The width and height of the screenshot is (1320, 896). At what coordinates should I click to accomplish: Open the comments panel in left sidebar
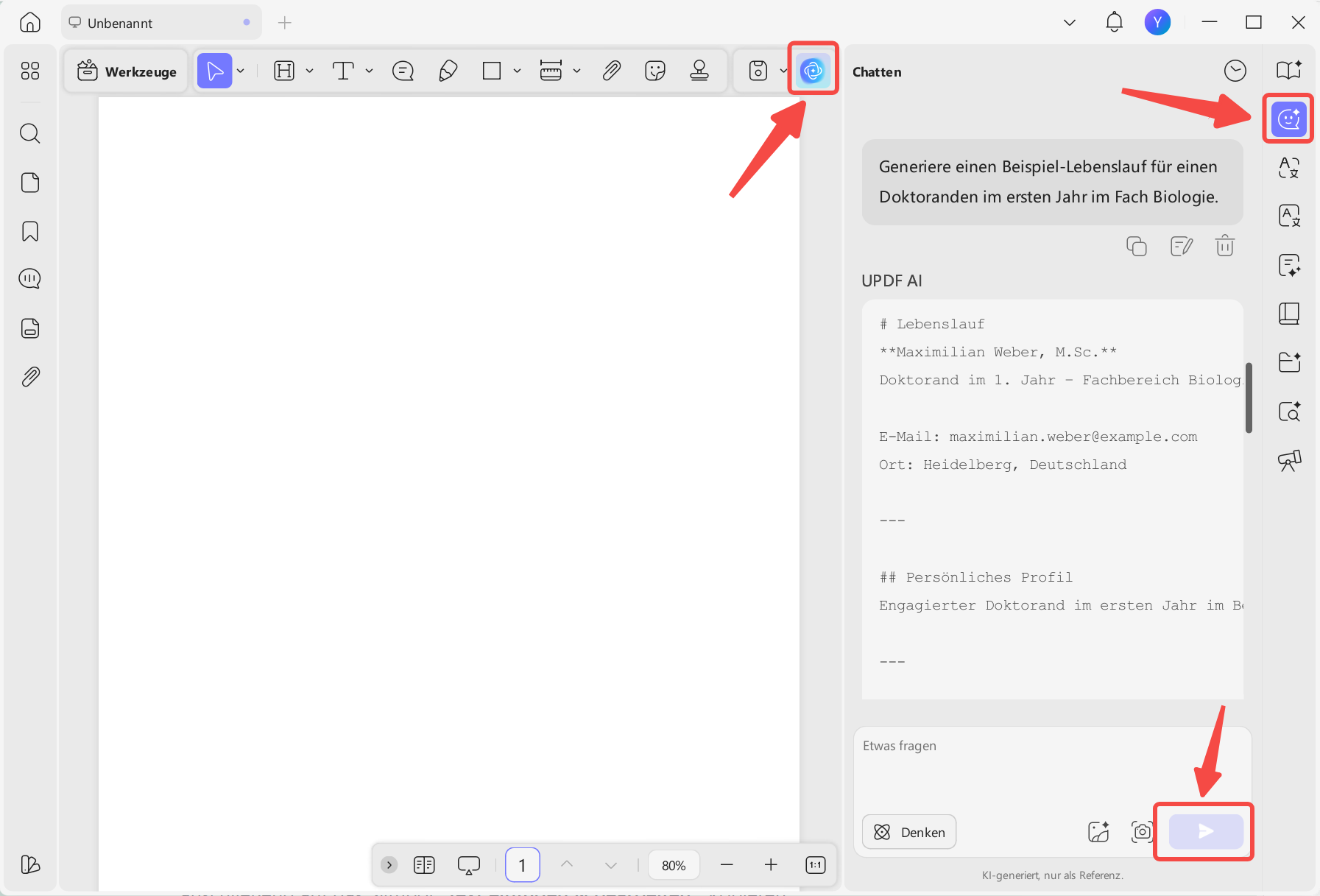pos(30,278)
